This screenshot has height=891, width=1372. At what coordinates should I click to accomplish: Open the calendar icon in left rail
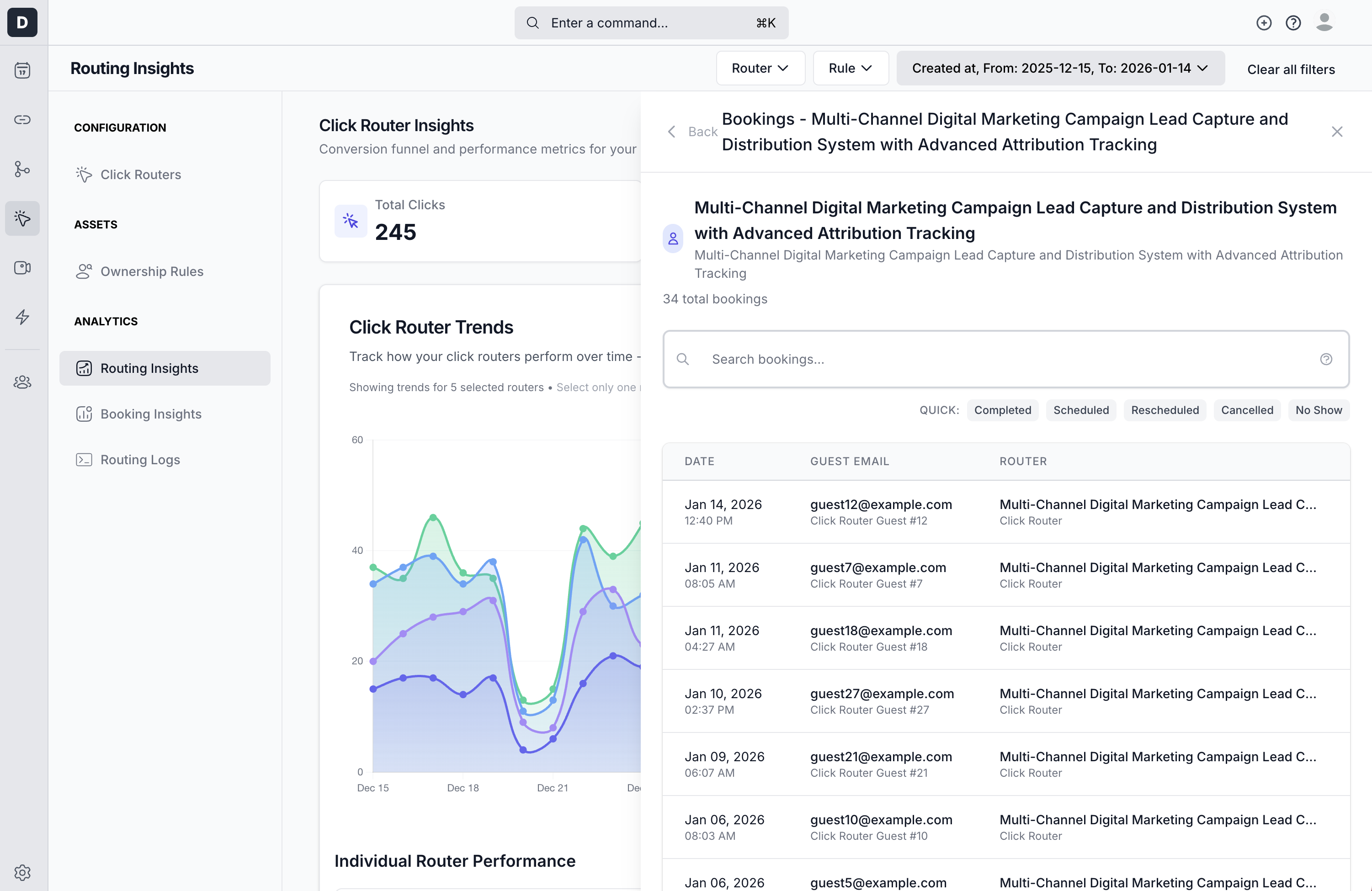click(22, 70)
